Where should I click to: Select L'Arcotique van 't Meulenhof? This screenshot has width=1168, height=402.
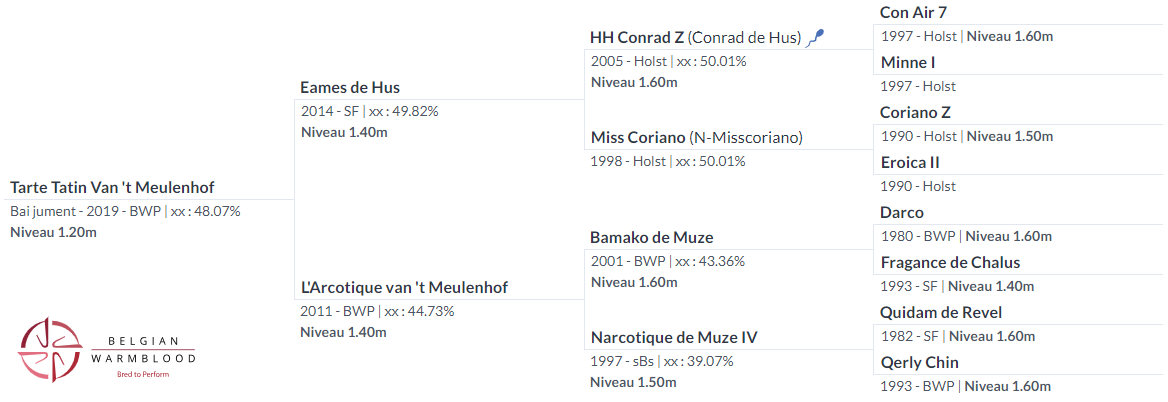(x=404, y=287)
